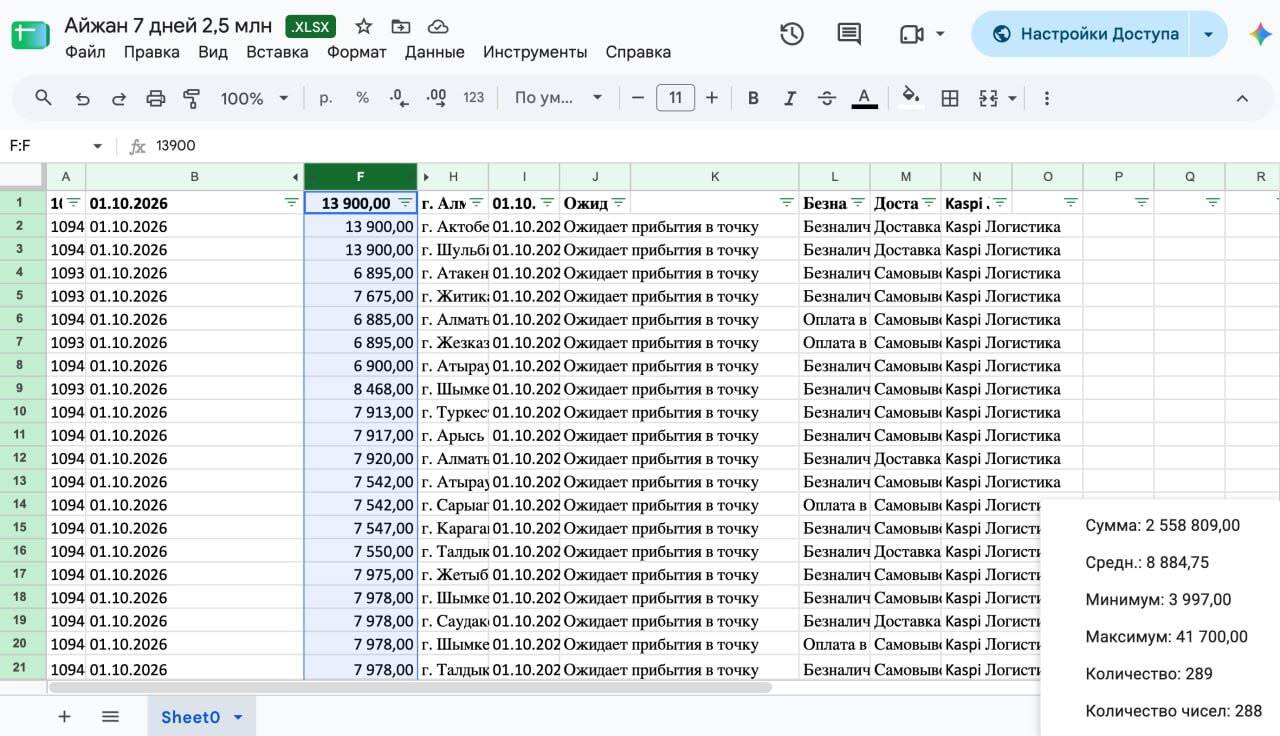The height and width of the screenshot is (736, 1280).
Task: Toggle the filter button in cell F1
Action: click(405, 202)
